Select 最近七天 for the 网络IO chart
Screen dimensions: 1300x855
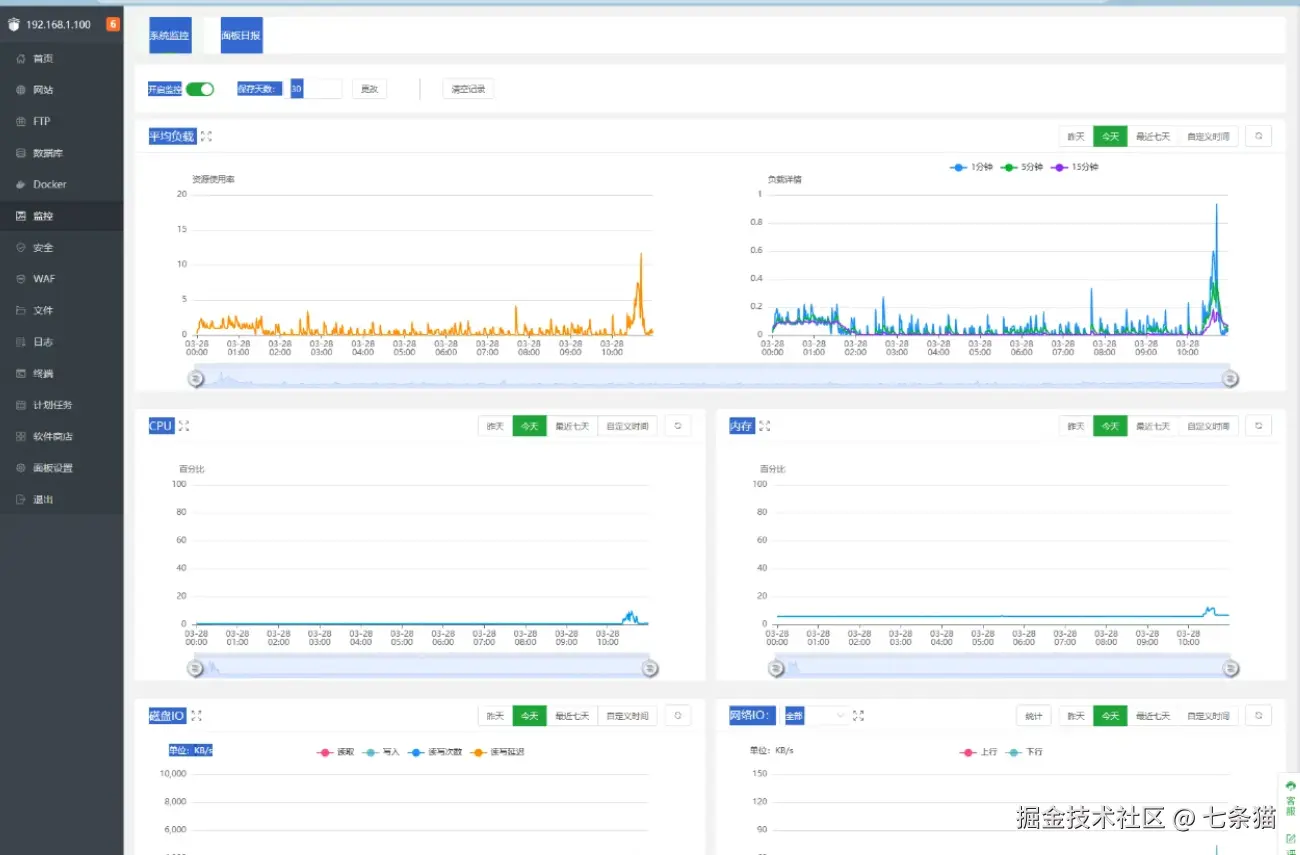1153,716
